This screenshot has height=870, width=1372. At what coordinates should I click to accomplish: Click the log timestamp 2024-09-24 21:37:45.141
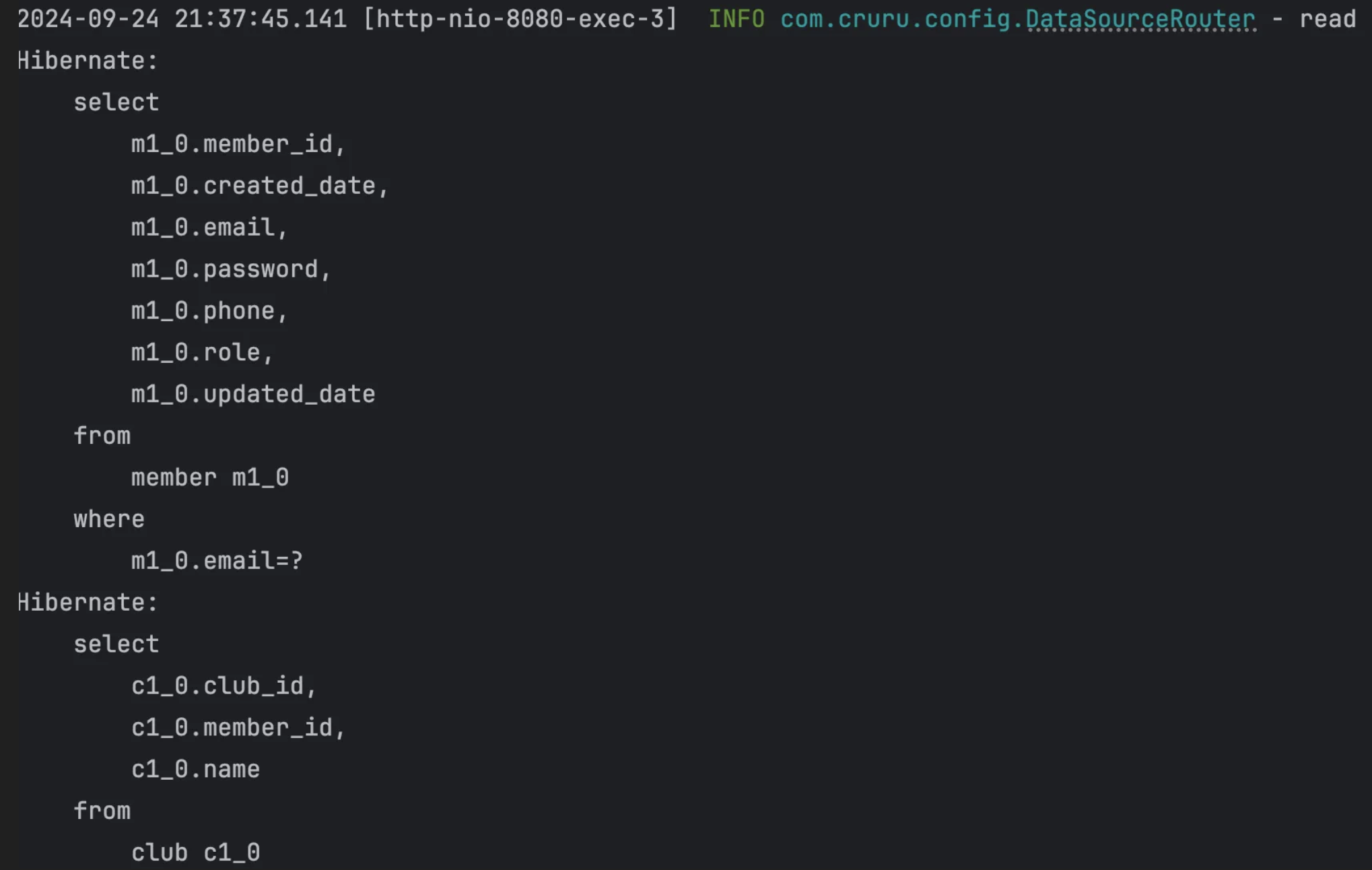[182, 19]
